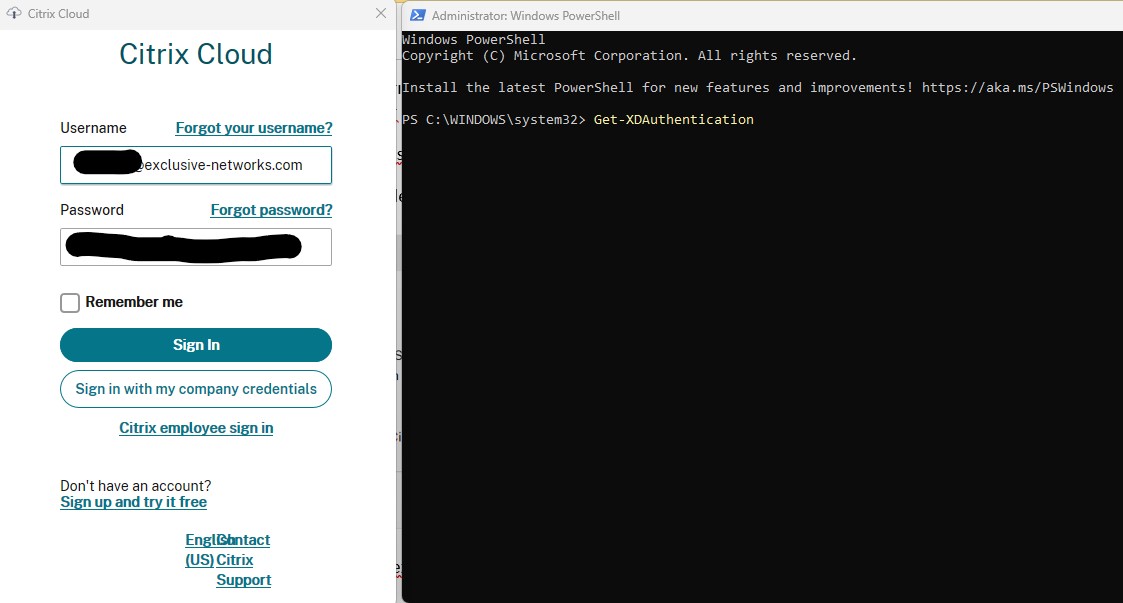Click the Citrix Cloud title bar icon
This screenshot has height=603, width=1123.
14,14
